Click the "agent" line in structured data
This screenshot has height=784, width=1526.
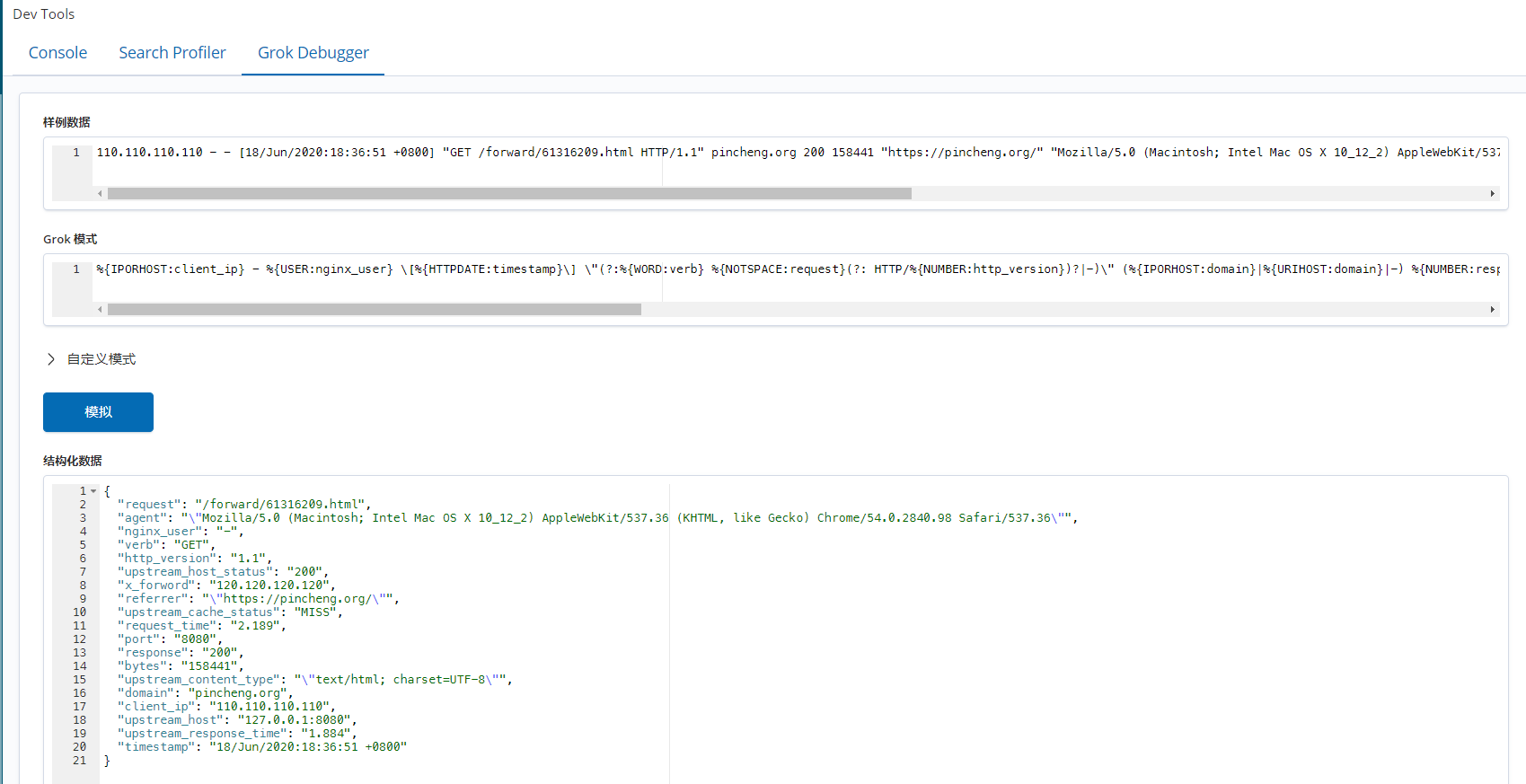tap(597, 518)
